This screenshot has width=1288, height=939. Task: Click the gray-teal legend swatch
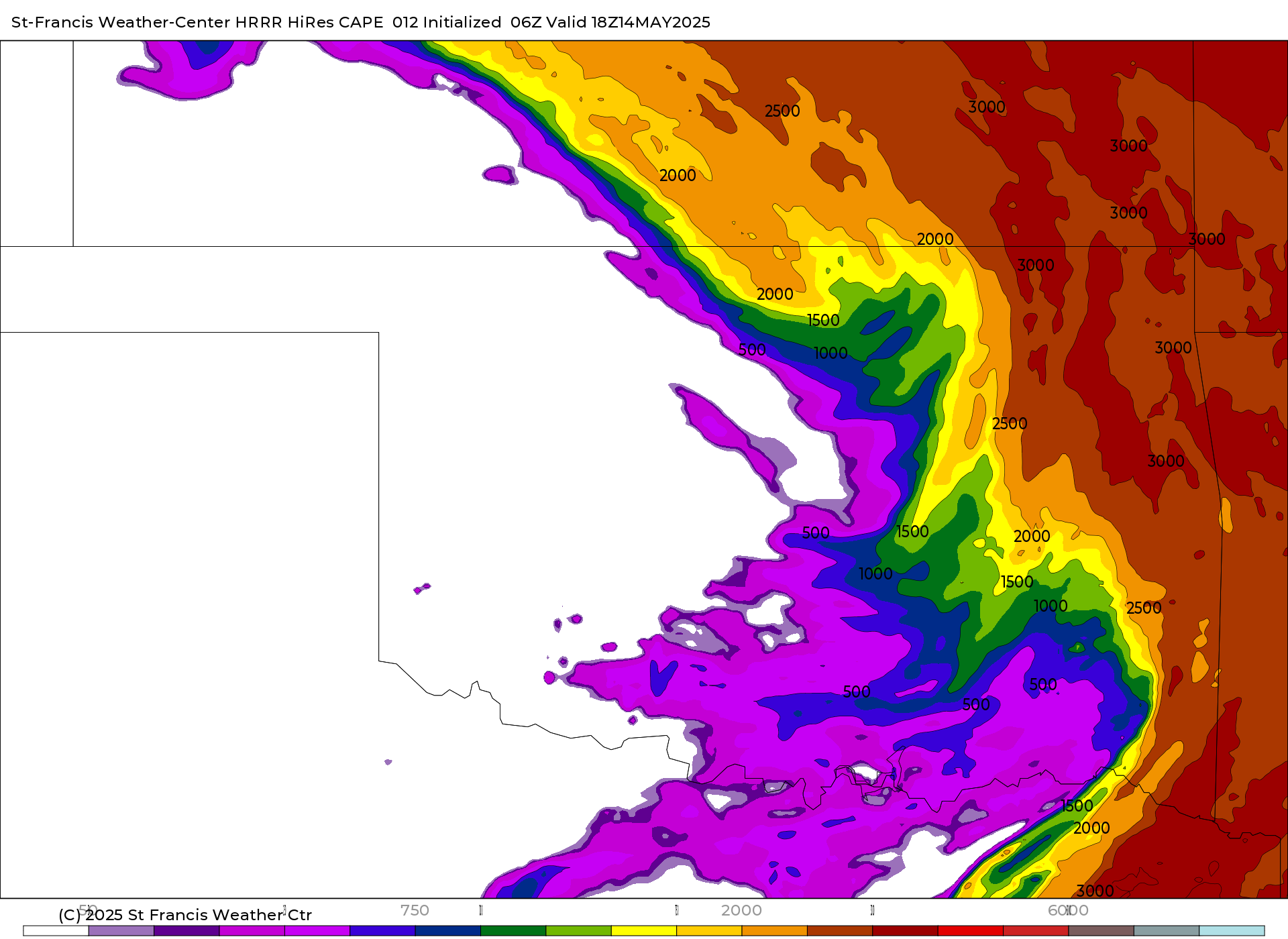[x=1167, y=931]
